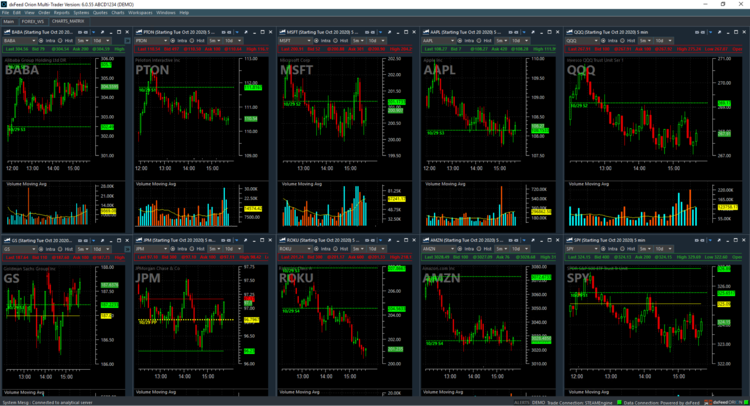This screenshot has width=750, height=406.
Task: Click the link icons in ROKU chart title bar
Action: [x=371, y=240]
